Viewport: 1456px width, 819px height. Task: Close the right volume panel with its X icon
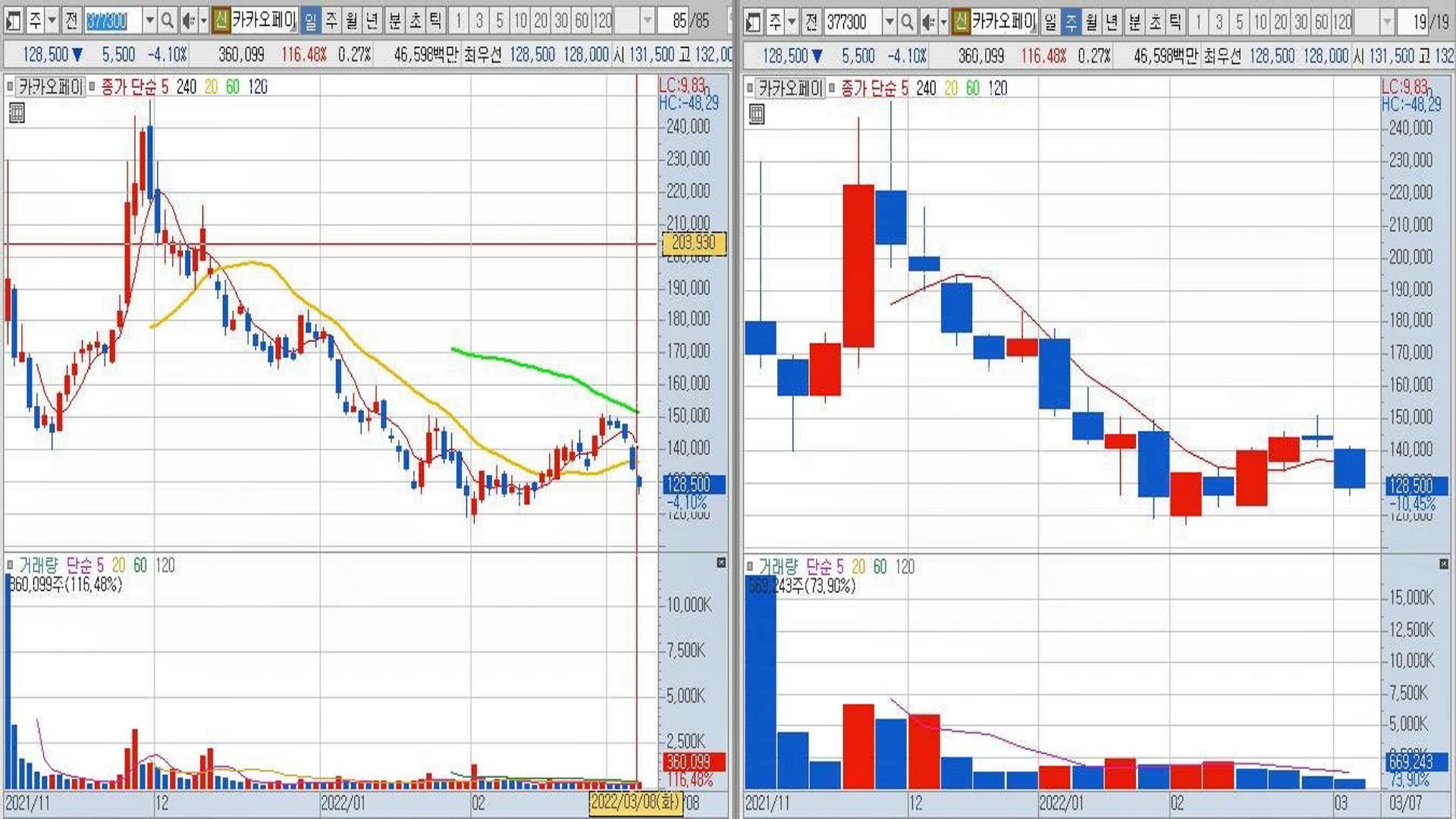(x=1444, y=564)
